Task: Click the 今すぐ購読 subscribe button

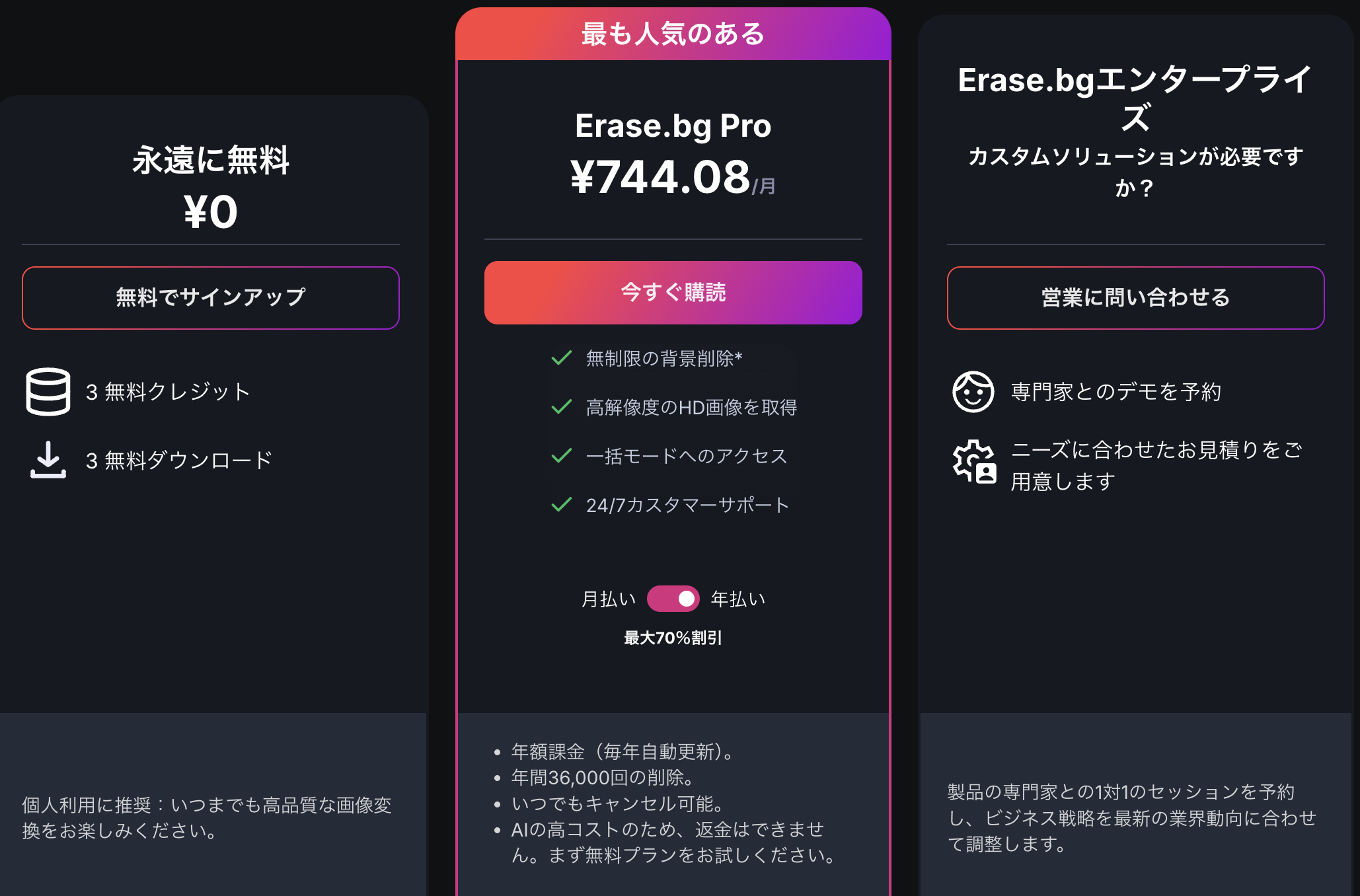Action: (x=673, y=293)
